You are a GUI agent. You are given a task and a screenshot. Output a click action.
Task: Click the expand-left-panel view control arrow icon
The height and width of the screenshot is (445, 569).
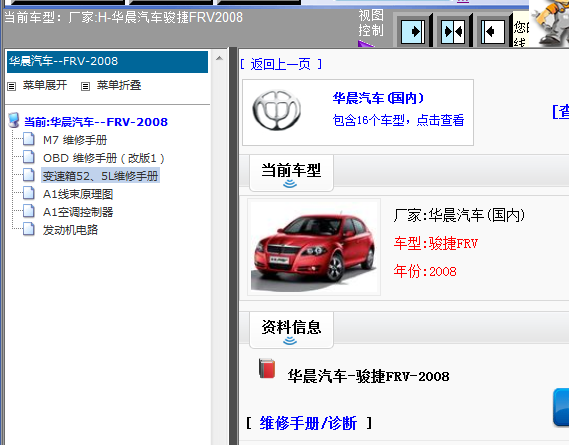(414, 32)
